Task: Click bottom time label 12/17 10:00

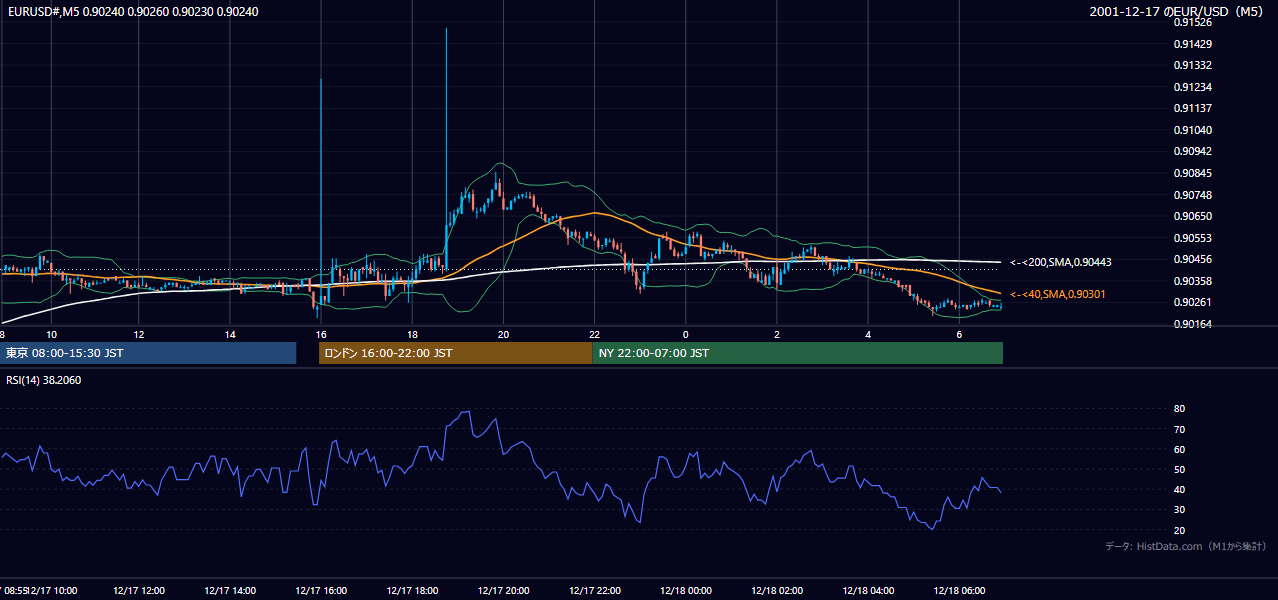Action: pos(53,590)
